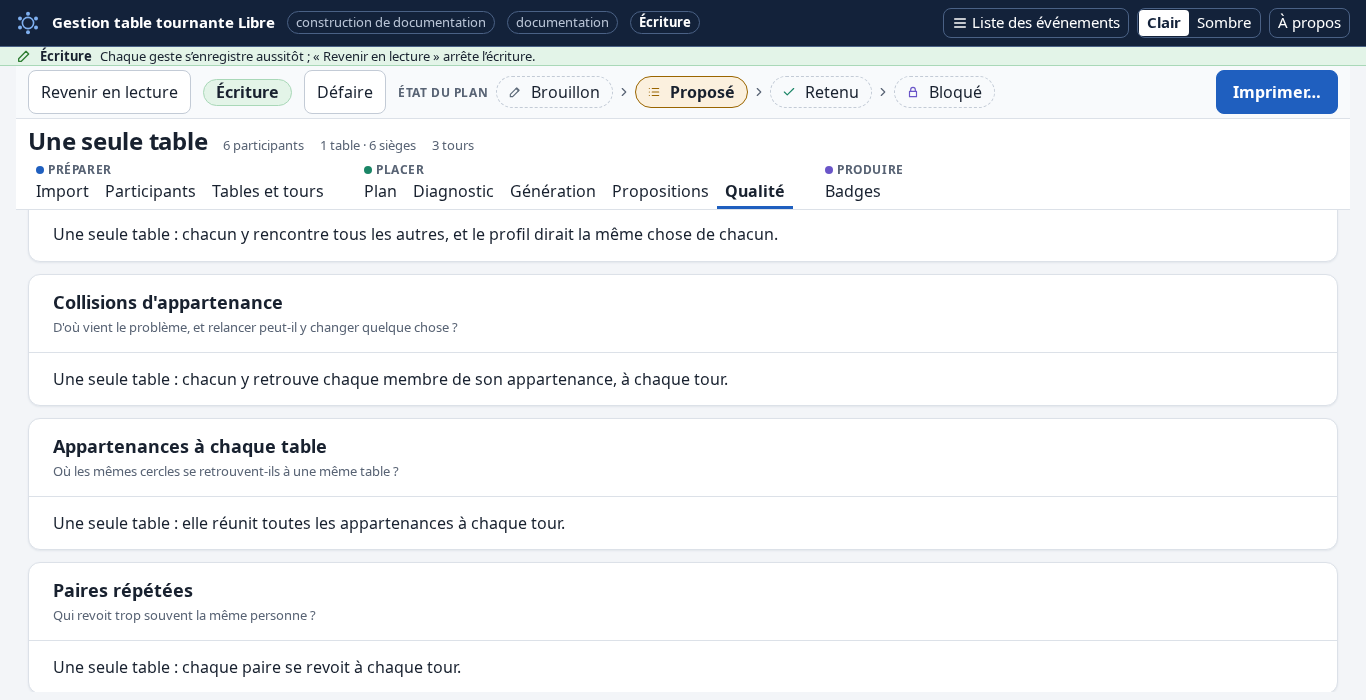Open the Génération tab
This screenshot has height=700, width=1366.
click(553, 191)
